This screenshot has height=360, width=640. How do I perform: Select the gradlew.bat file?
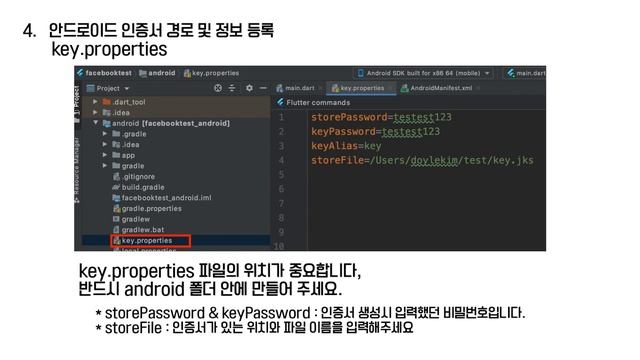coord(176,229)
